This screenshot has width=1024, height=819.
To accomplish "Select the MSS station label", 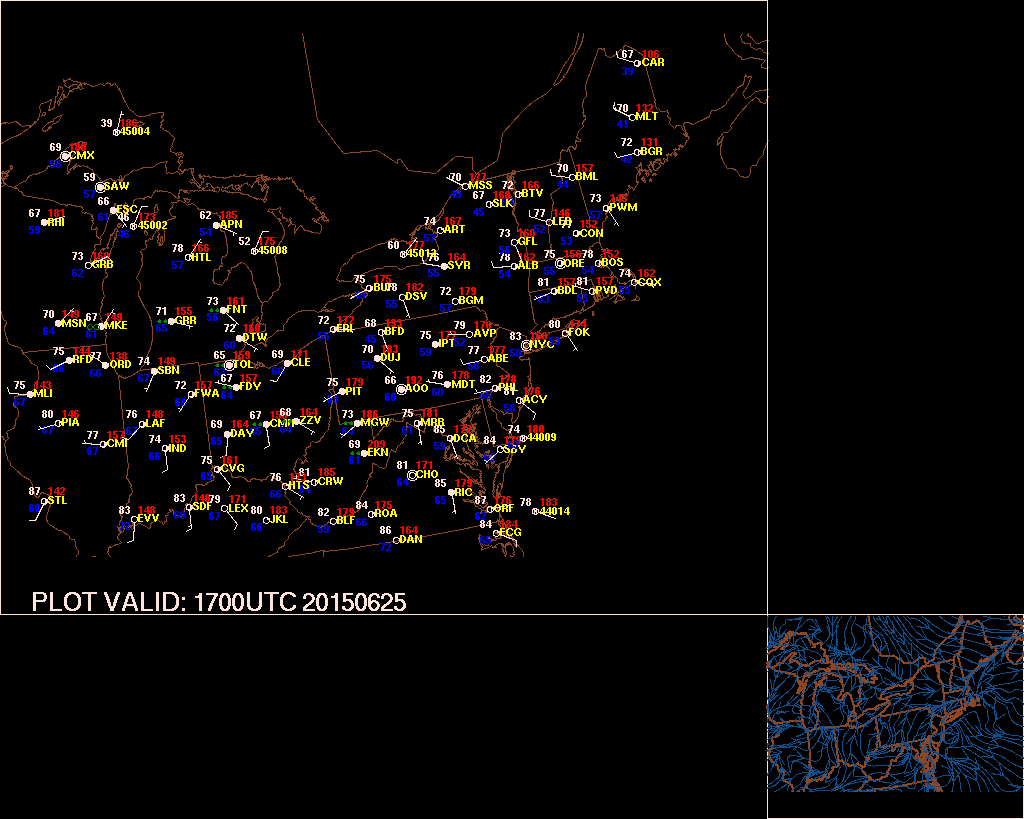I will tap(480, 186).
